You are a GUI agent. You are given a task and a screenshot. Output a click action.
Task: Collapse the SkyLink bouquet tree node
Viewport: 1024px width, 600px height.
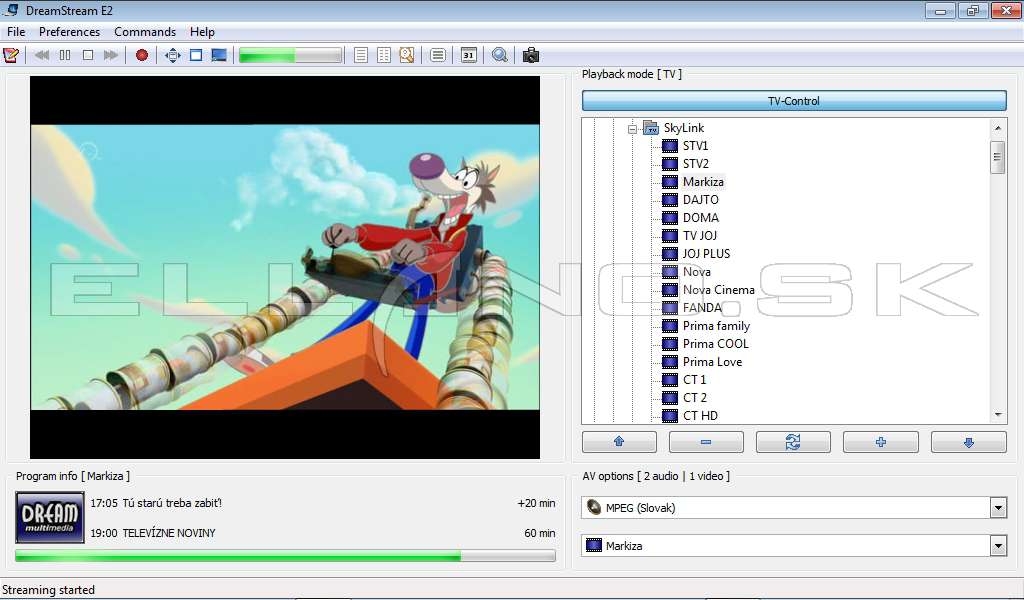(632, 129)
